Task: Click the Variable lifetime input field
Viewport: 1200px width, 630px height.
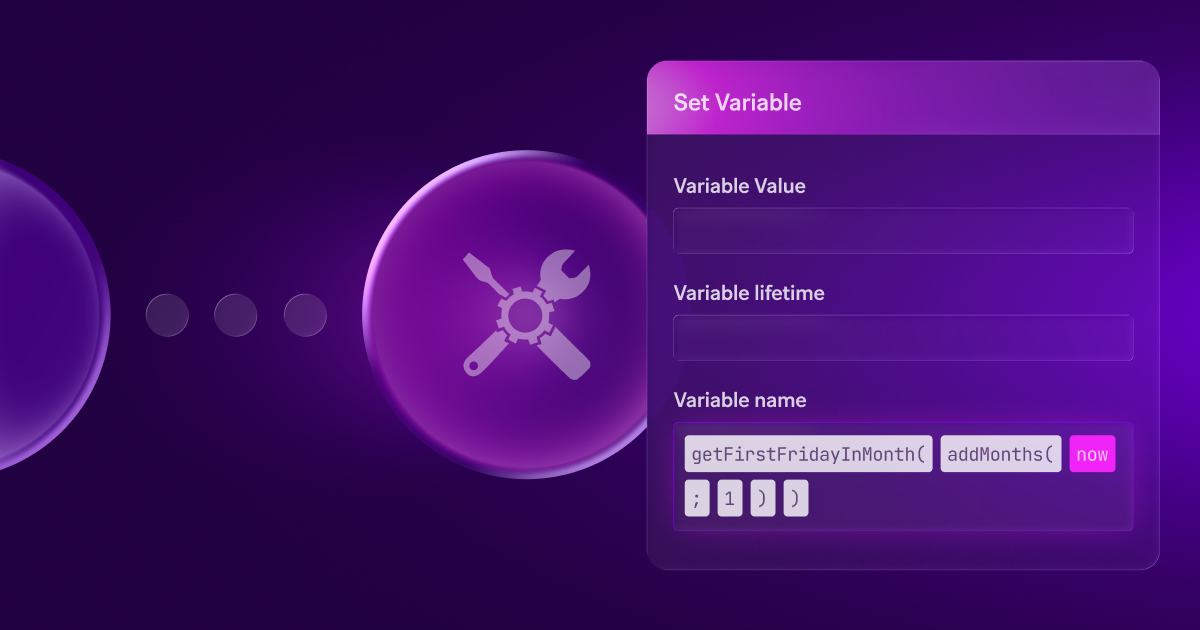Action: tap(903, 337)
